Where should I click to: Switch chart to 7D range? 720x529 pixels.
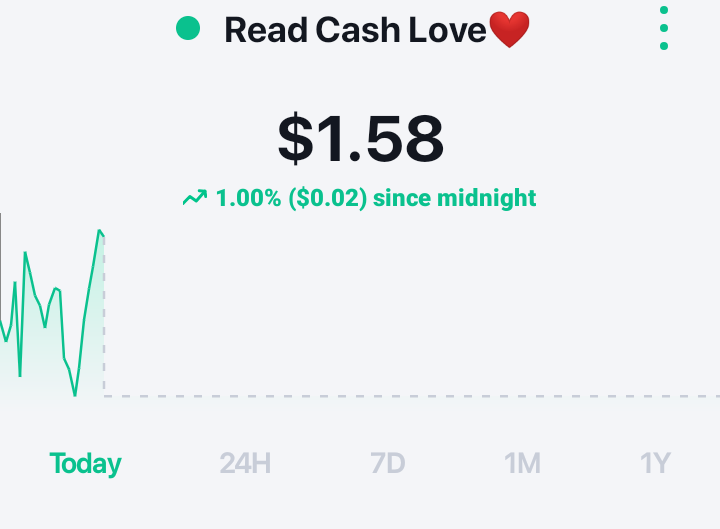click(388, 463)
